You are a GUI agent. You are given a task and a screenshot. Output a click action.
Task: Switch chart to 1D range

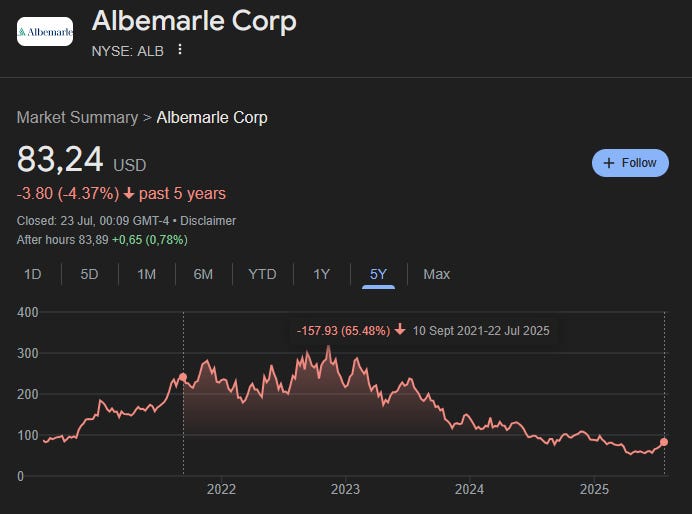tap(33, 274)
